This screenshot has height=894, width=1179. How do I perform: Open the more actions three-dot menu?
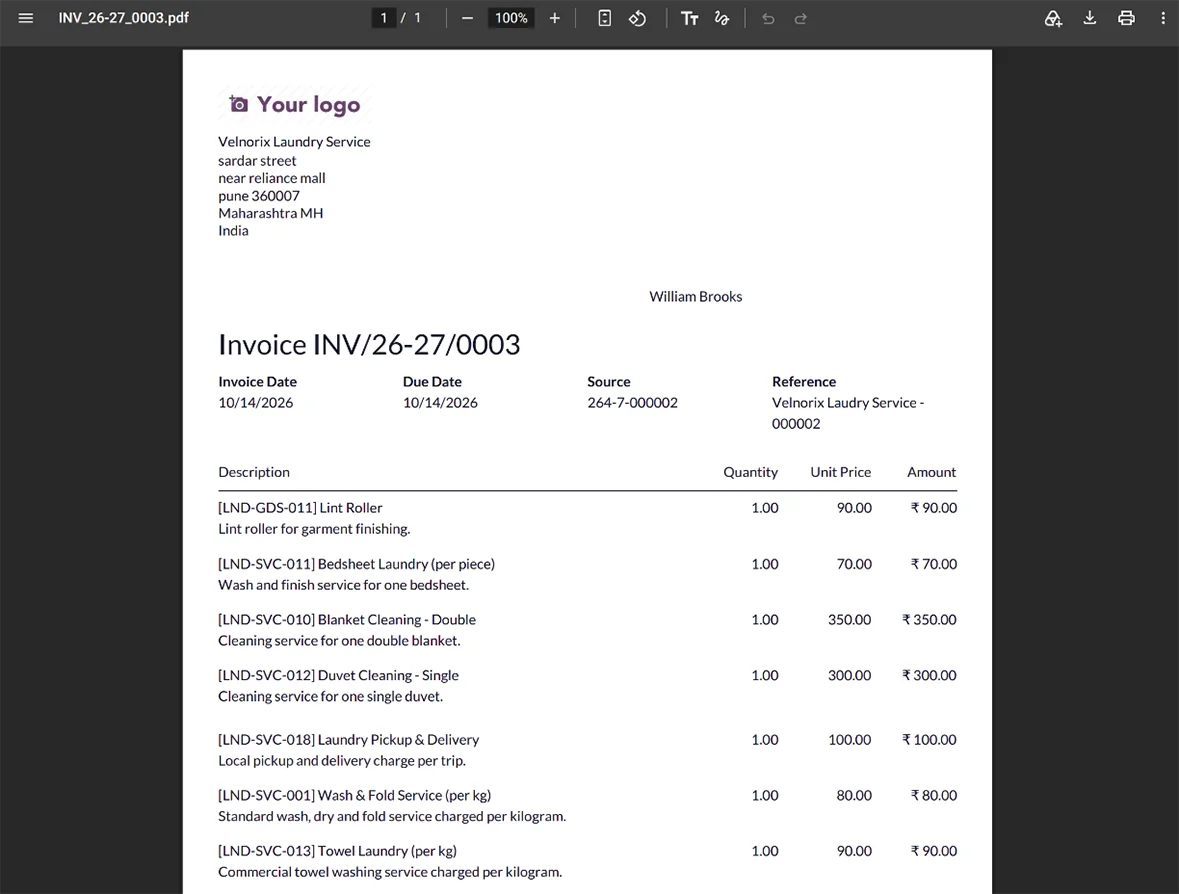point(1162,18)
